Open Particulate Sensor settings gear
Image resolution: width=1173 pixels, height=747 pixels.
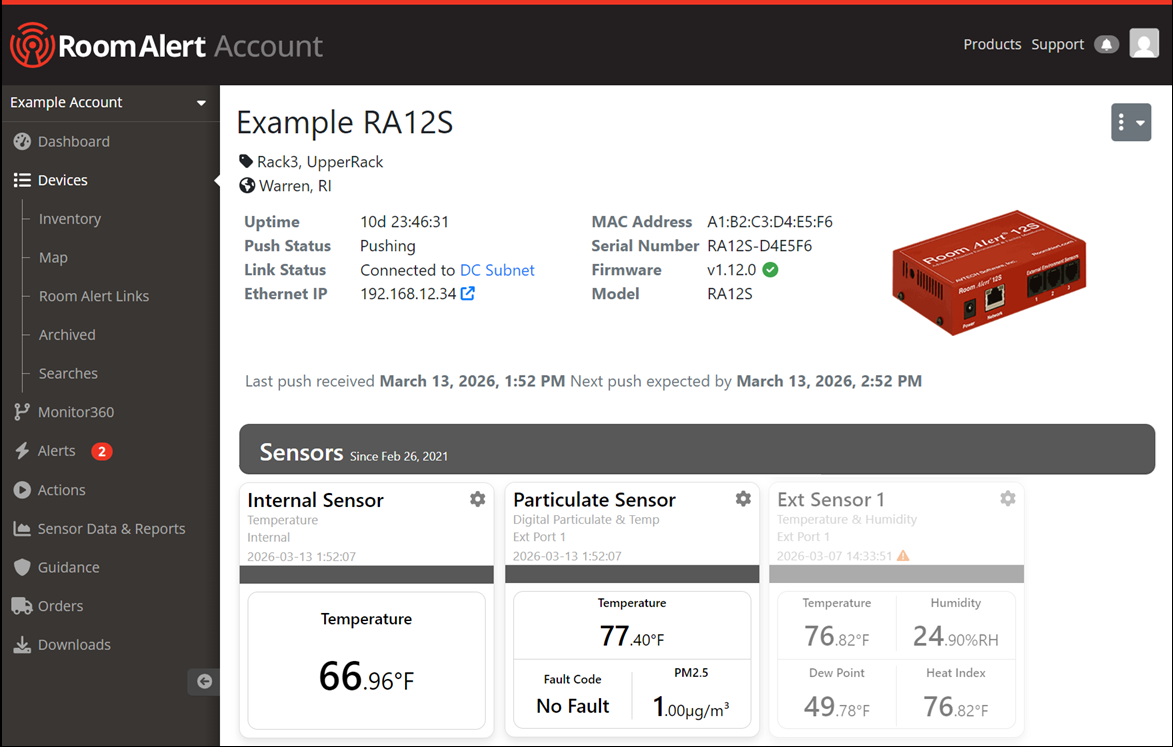pos(743,499)
